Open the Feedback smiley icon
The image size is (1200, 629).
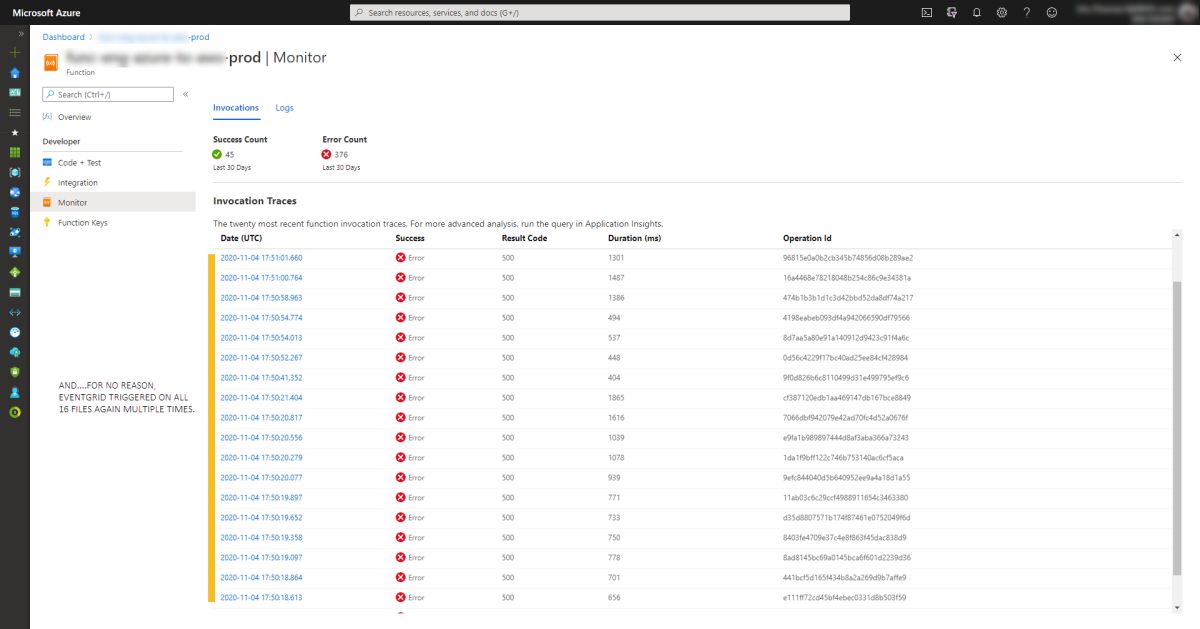(1051, 12)
